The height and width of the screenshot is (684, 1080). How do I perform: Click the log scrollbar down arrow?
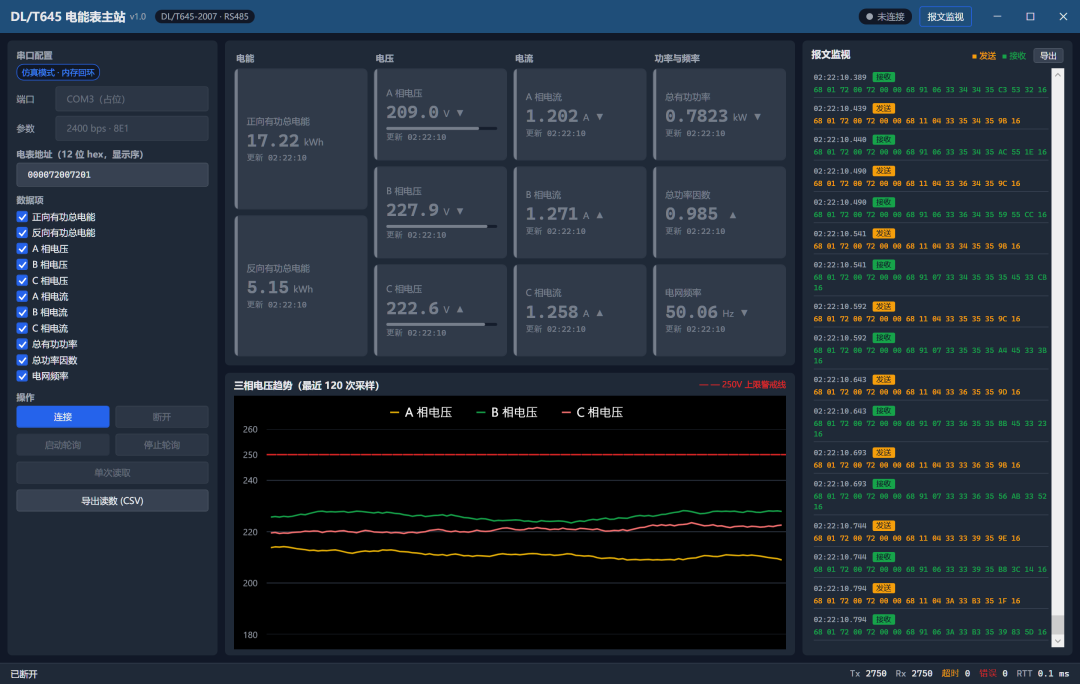1058,641
